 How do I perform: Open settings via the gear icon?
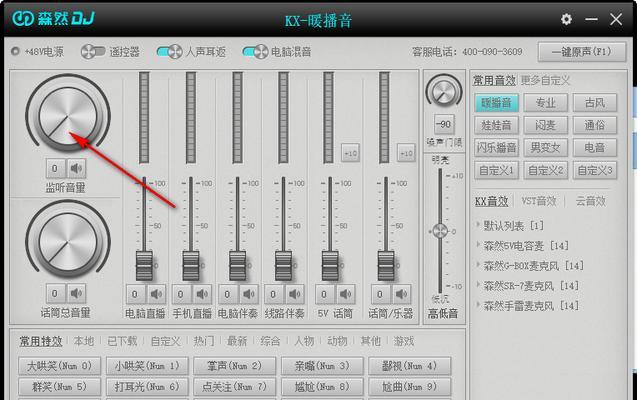tap(566, 19)
